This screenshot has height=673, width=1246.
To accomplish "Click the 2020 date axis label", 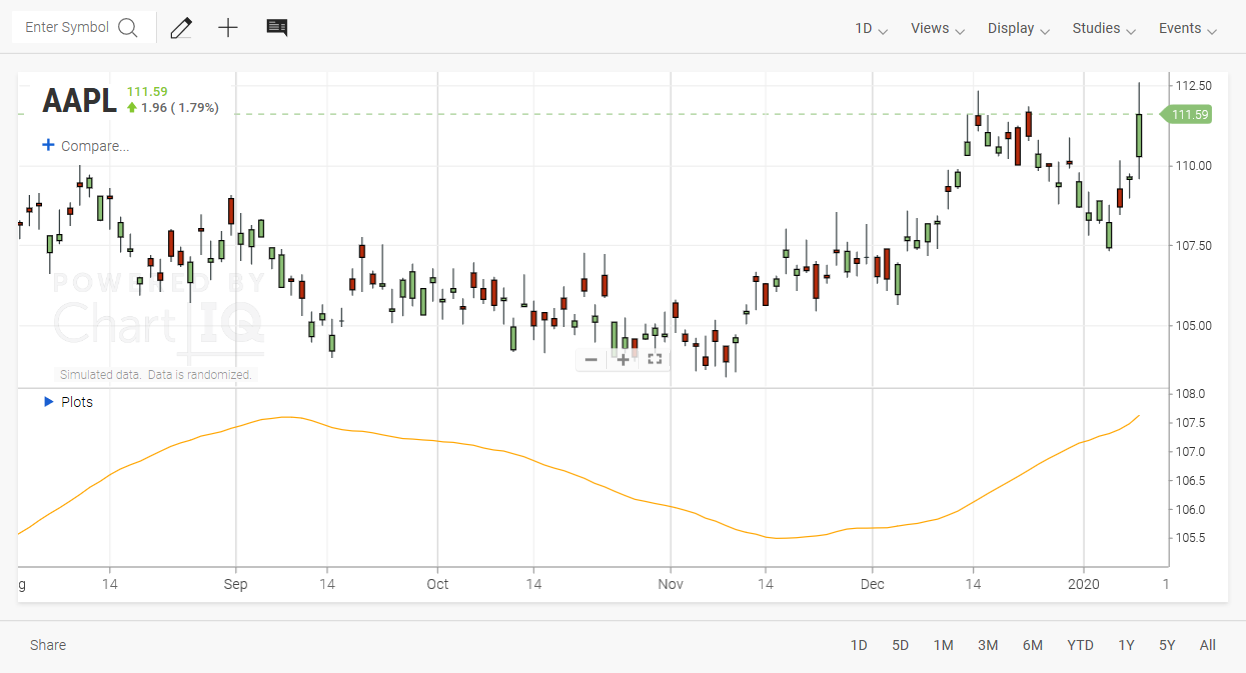I will pos(1083,584).
